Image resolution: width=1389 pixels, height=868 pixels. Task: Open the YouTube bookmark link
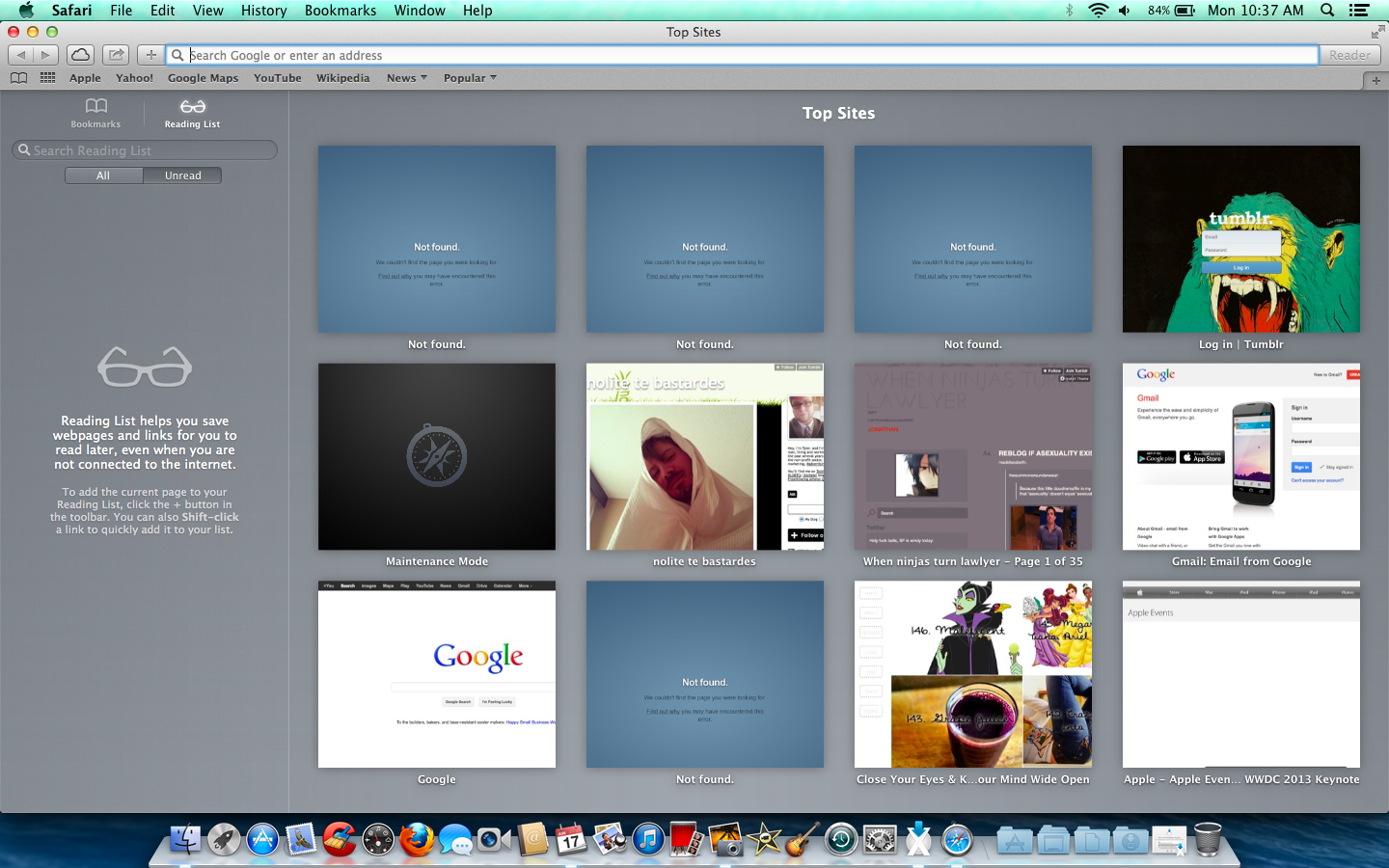277,78
